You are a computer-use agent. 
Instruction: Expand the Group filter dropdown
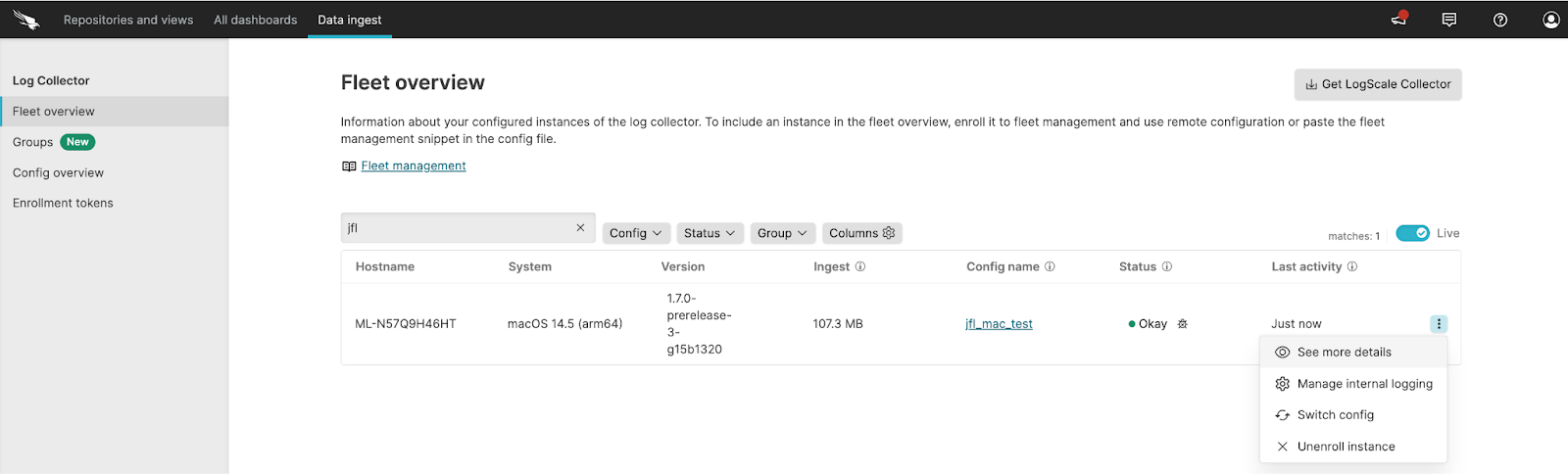point(782,233)
